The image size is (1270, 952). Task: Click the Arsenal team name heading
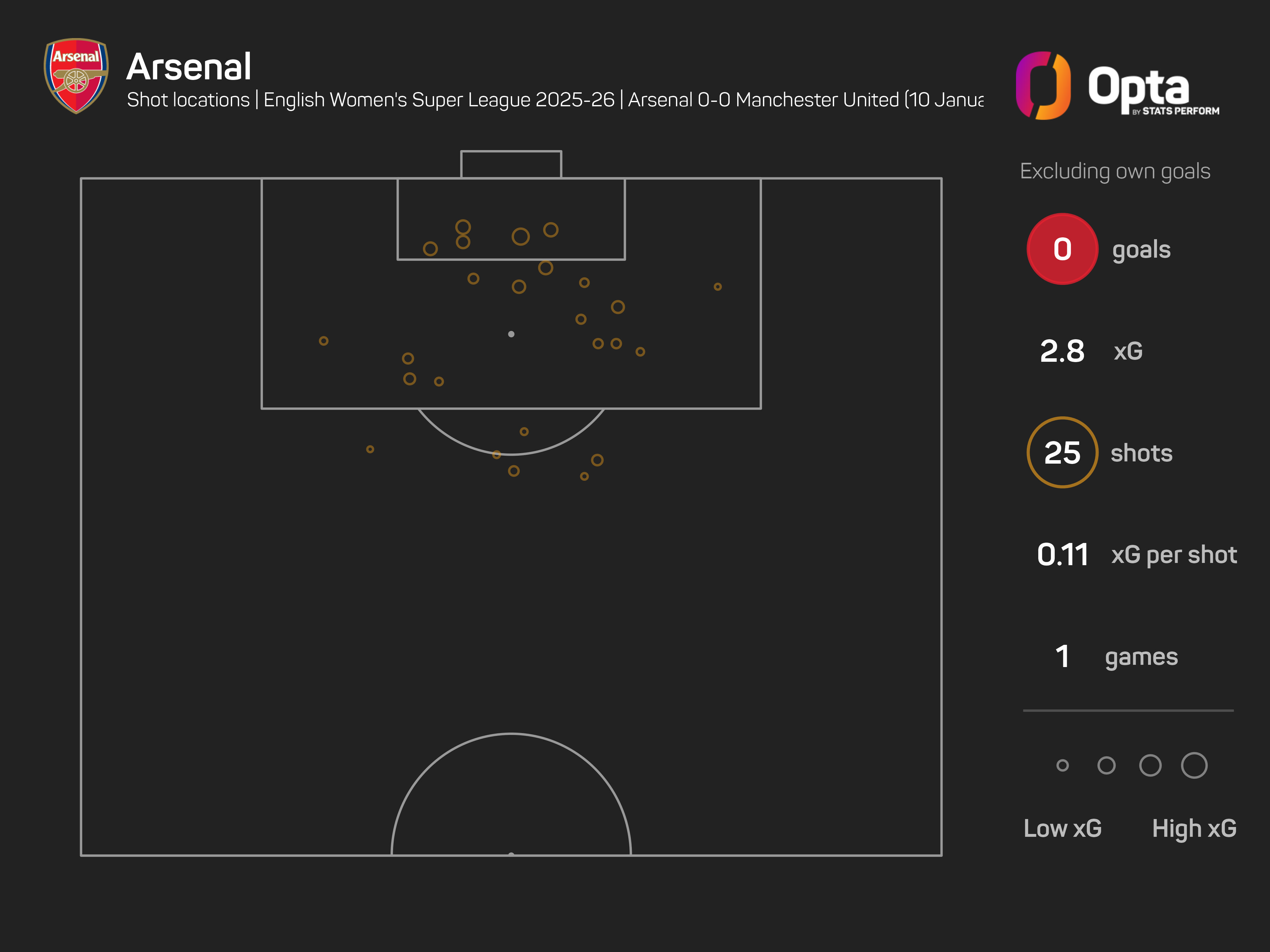[189, 67]
